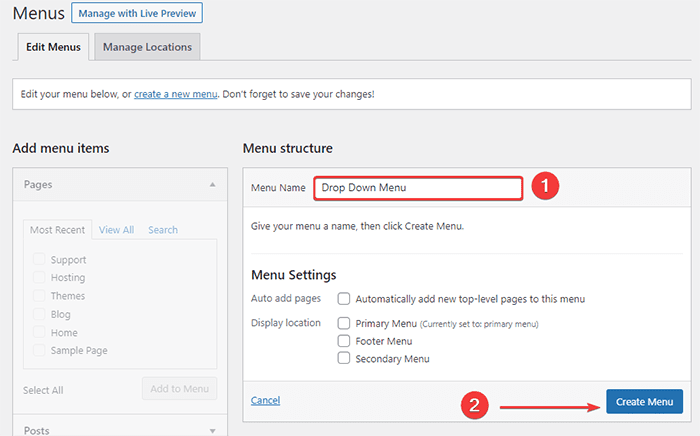Screen dimensions: 700x436
Task: Check the Support page checkbox
Action: 39,260
